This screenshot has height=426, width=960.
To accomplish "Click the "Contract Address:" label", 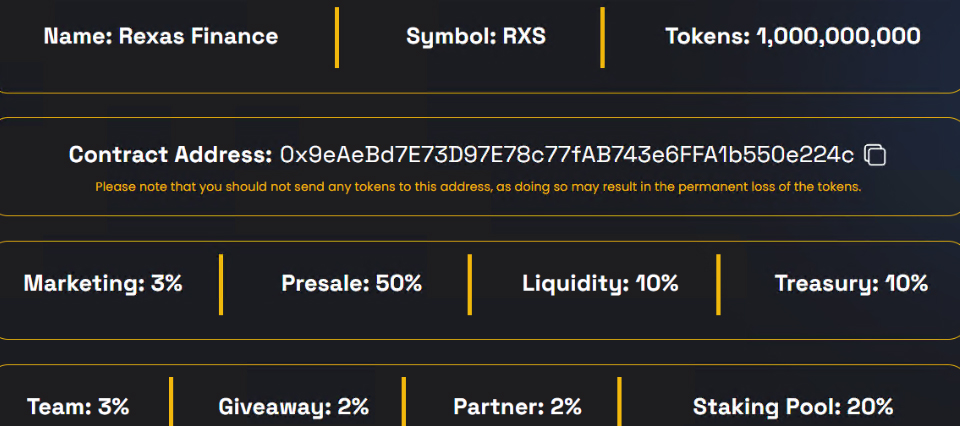I will [x=170, y=155].
